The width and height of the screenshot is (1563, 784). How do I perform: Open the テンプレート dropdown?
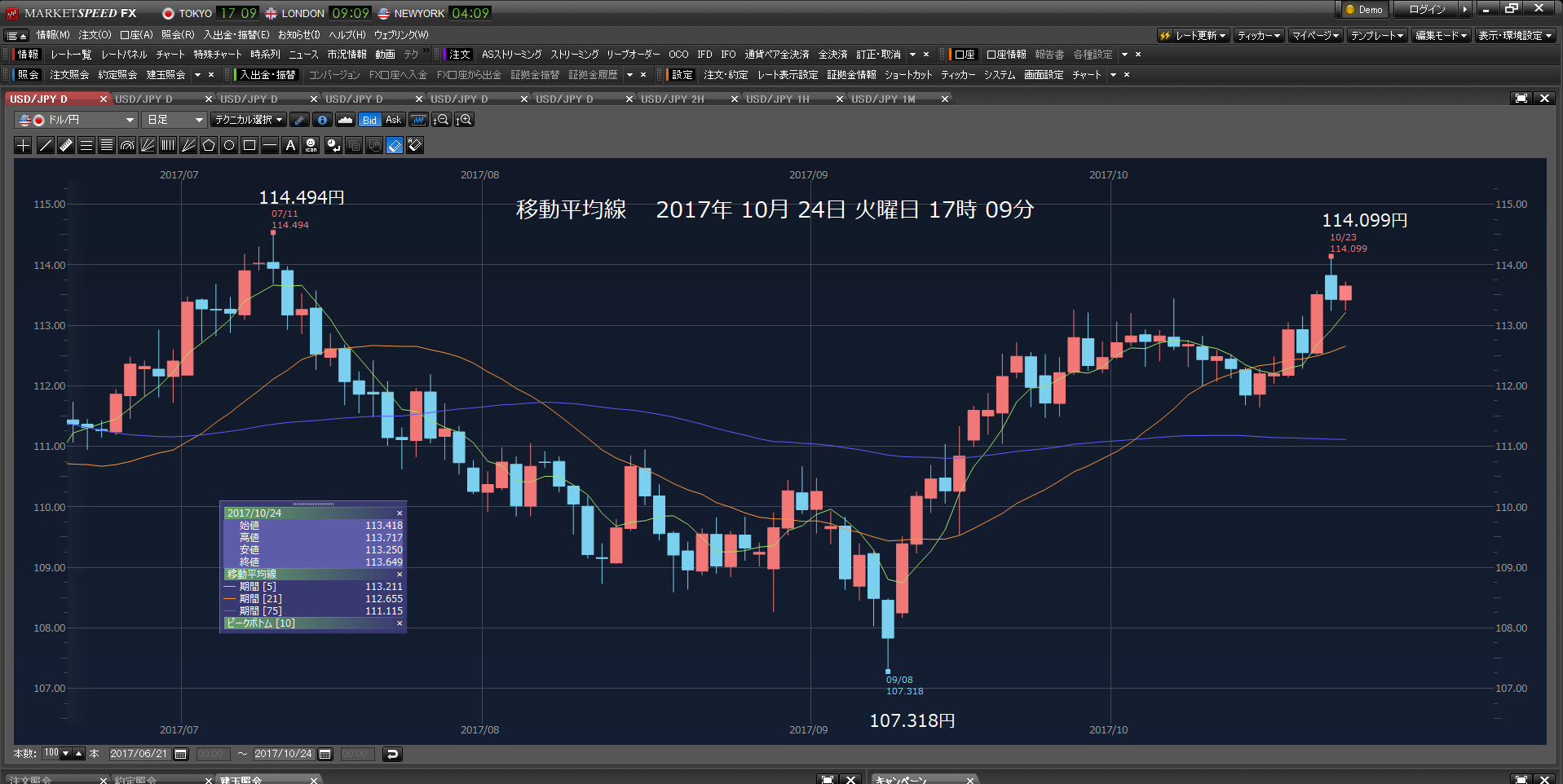point(1377,35)
